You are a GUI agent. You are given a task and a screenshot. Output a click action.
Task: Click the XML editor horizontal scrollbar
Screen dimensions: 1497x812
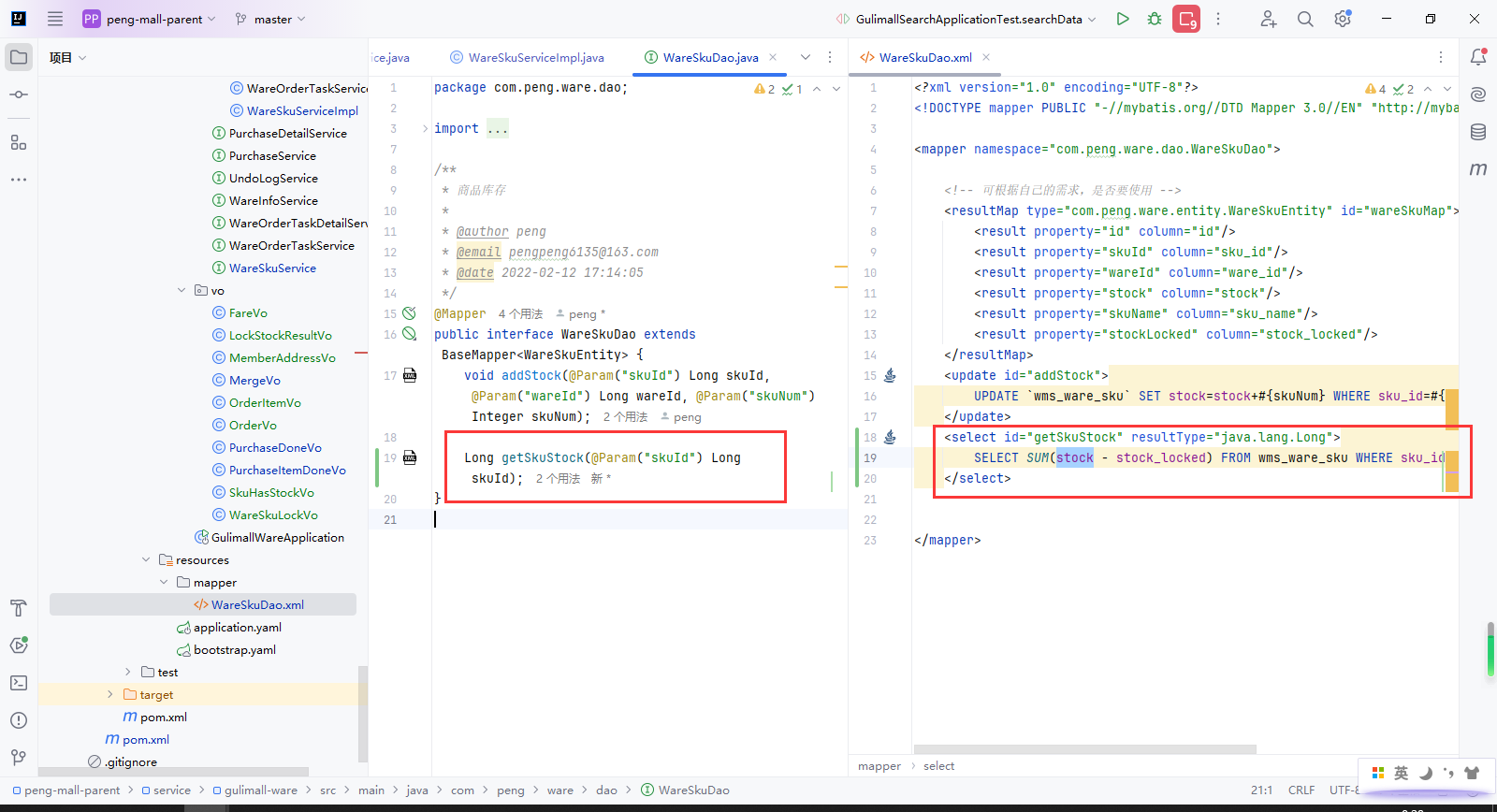1084,749
